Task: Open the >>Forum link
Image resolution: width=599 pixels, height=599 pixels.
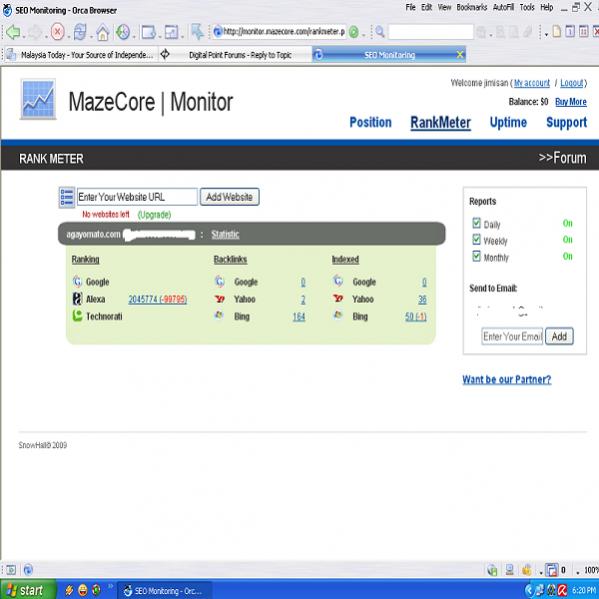Action: point(562,158)
